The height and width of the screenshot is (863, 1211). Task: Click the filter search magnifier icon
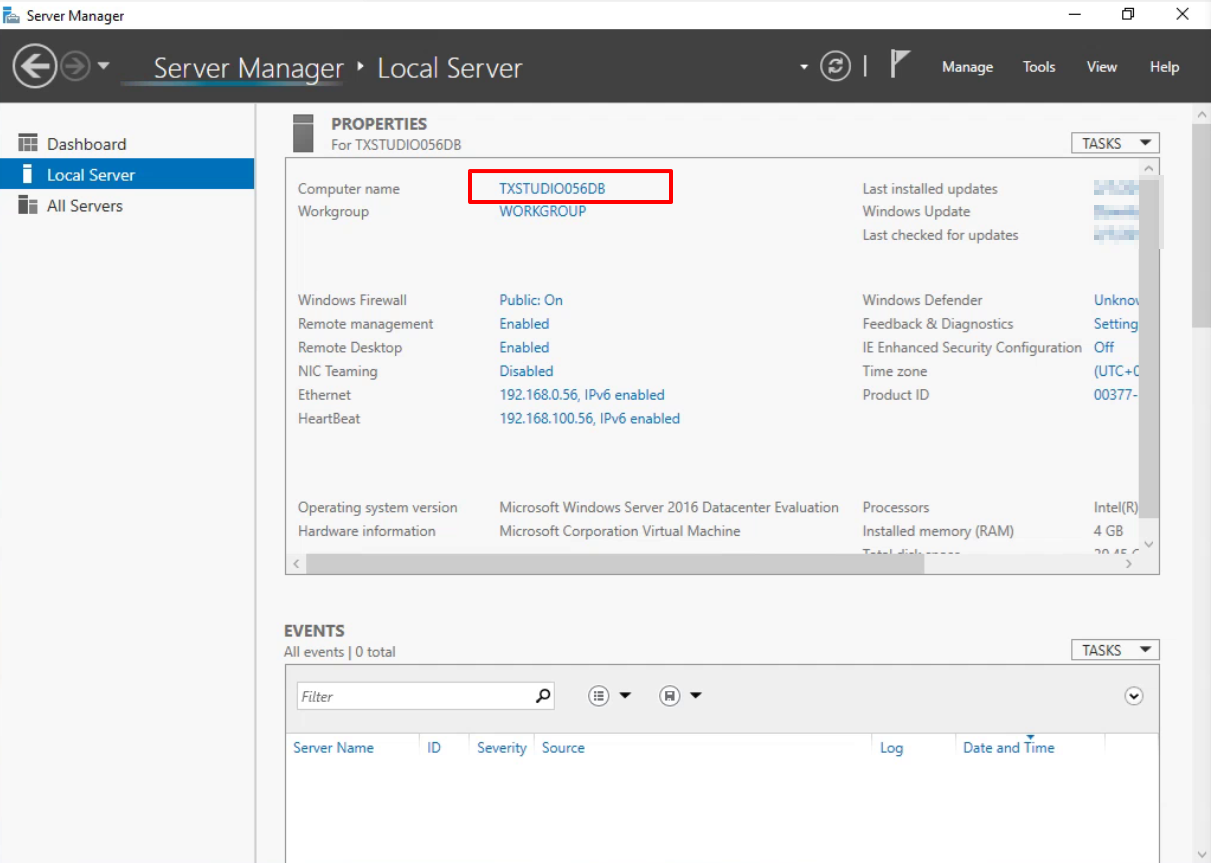(x=543, y=696)
